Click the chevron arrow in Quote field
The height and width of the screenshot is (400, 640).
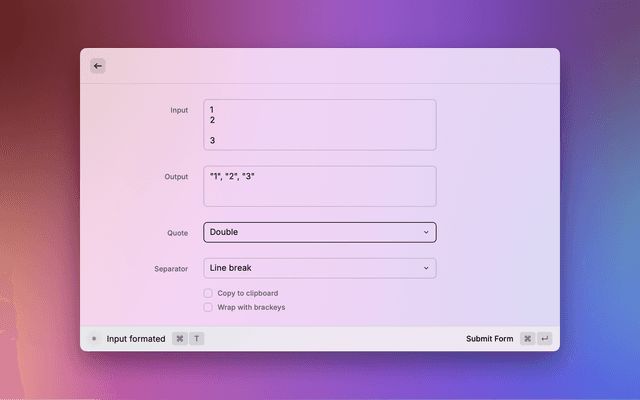pos(426,232)
